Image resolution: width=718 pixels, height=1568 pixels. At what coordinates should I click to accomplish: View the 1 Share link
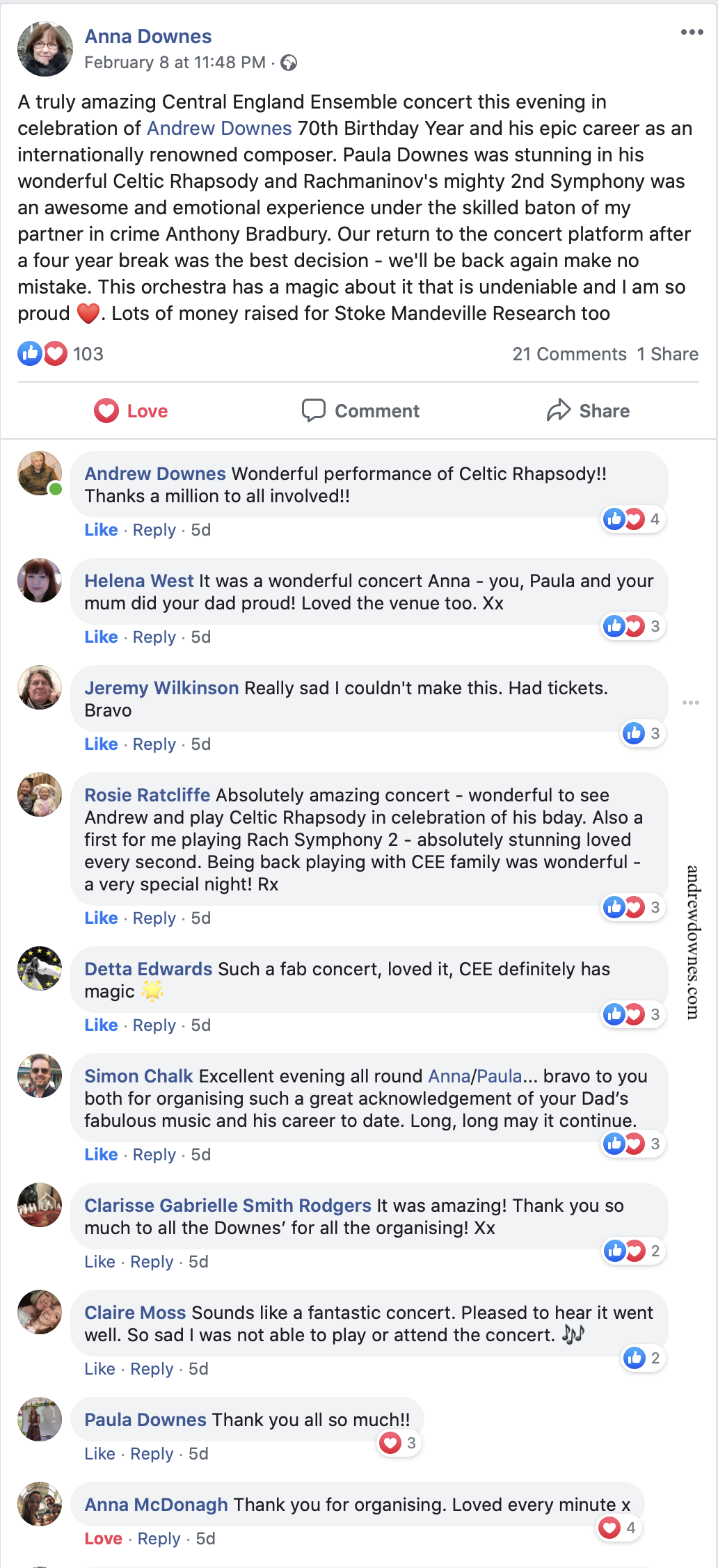point(667,354)
